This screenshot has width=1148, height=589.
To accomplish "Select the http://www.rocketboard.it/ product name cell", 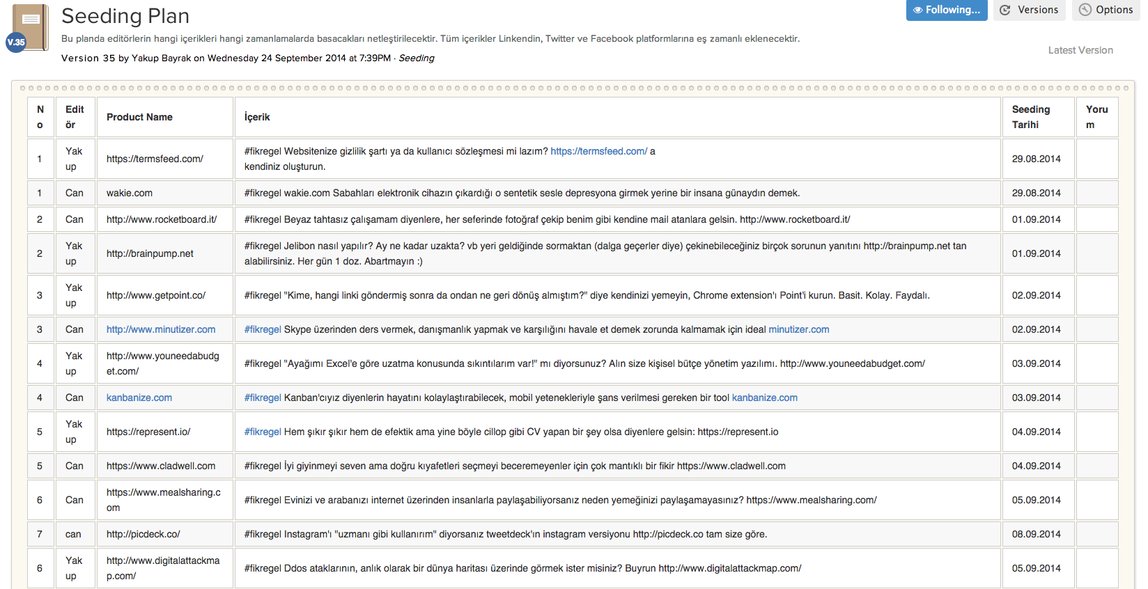I will point(165,220).
